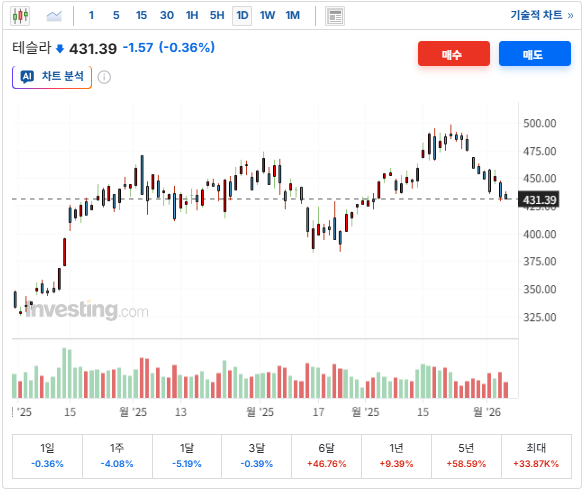Select the 1H interval

pyautogui.click(x=192, y=15)
